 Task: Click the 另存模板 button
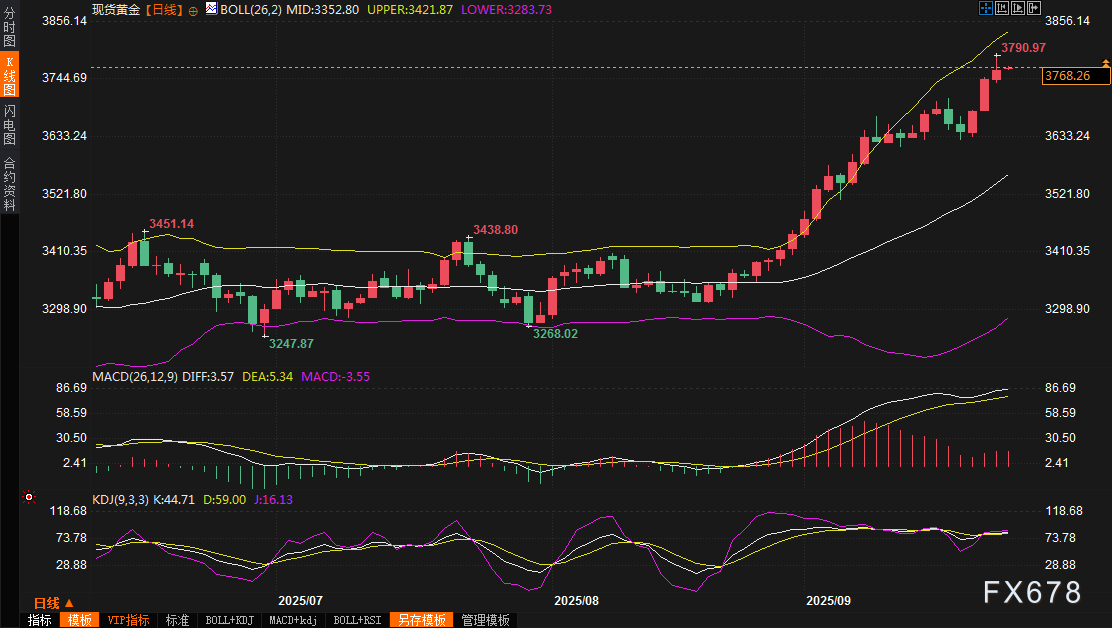coord(421,620)
